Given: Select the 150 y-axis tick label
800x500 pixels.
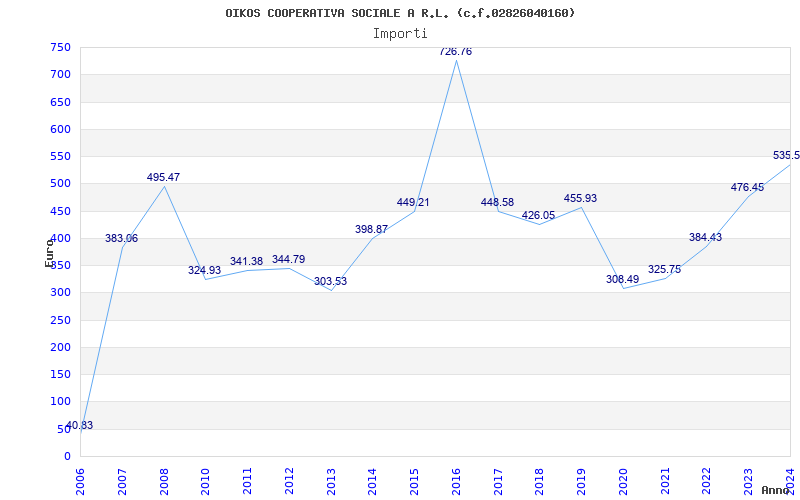Looking at the screenshot, I should (60, 375).
